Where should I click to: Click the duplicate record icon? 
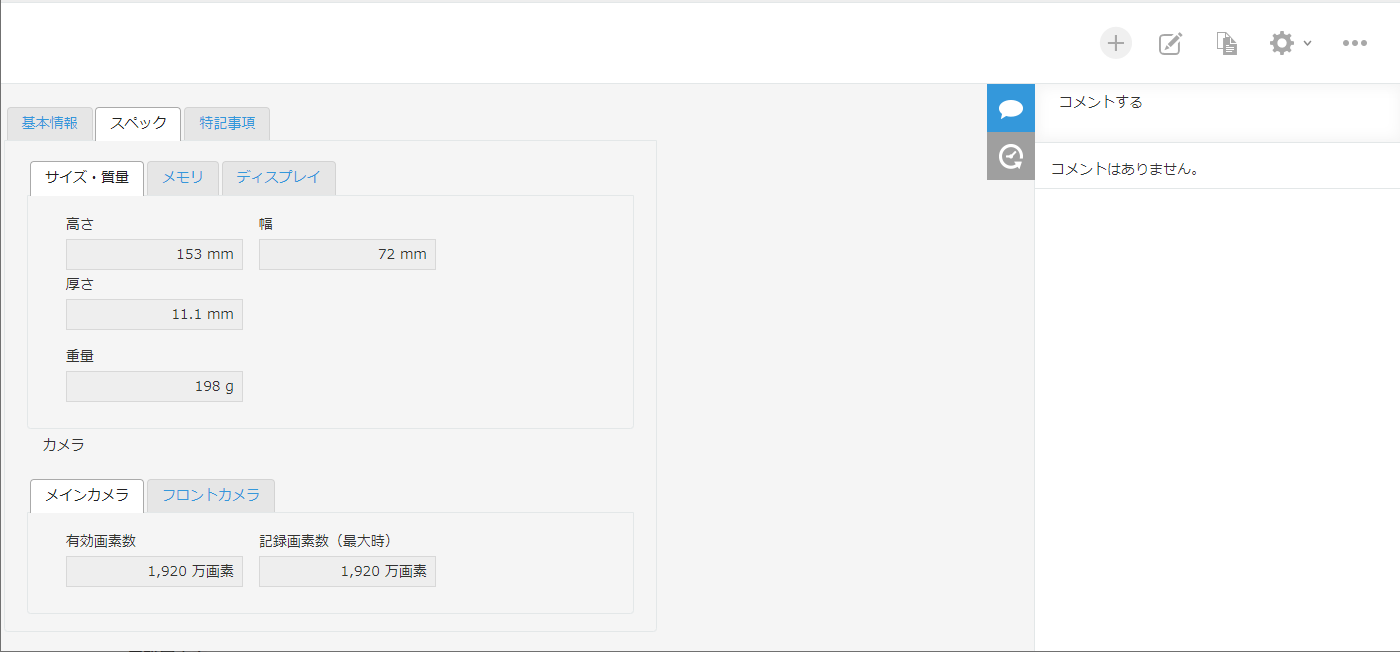1226,43
